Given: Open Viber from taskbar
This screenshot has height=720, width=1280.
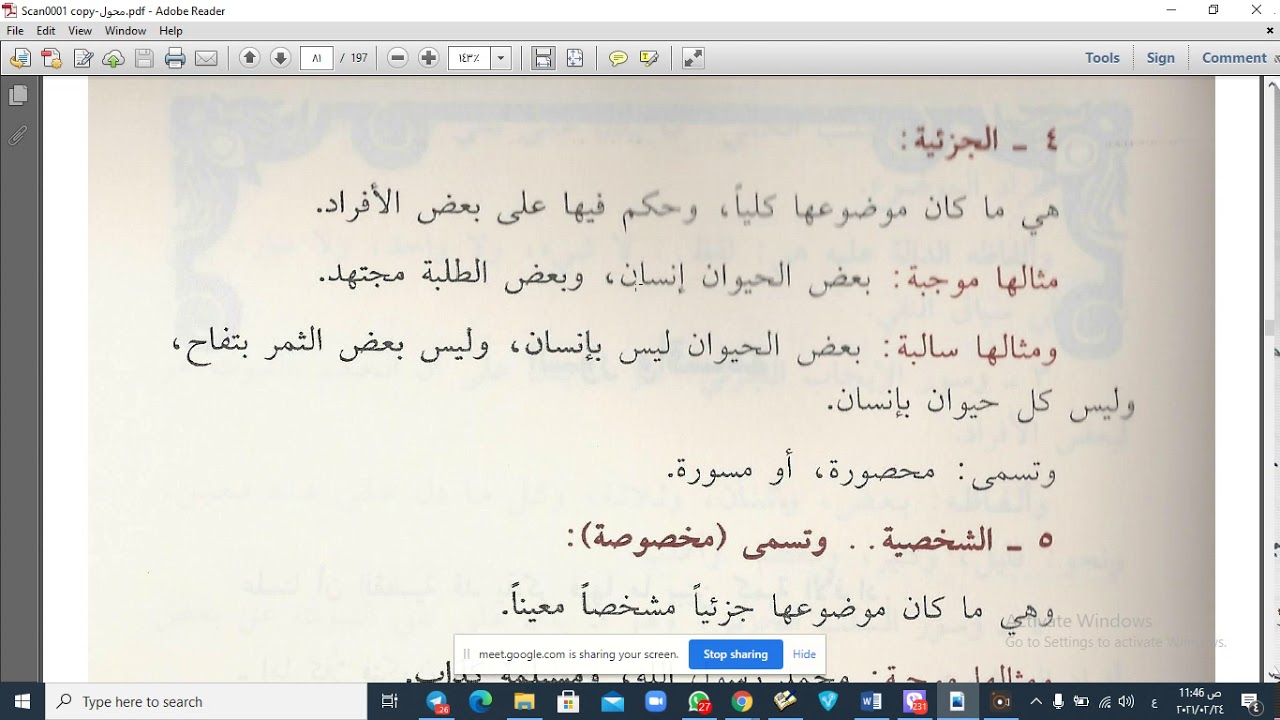Looking at the screenshot, I should [x=914, y=701].
